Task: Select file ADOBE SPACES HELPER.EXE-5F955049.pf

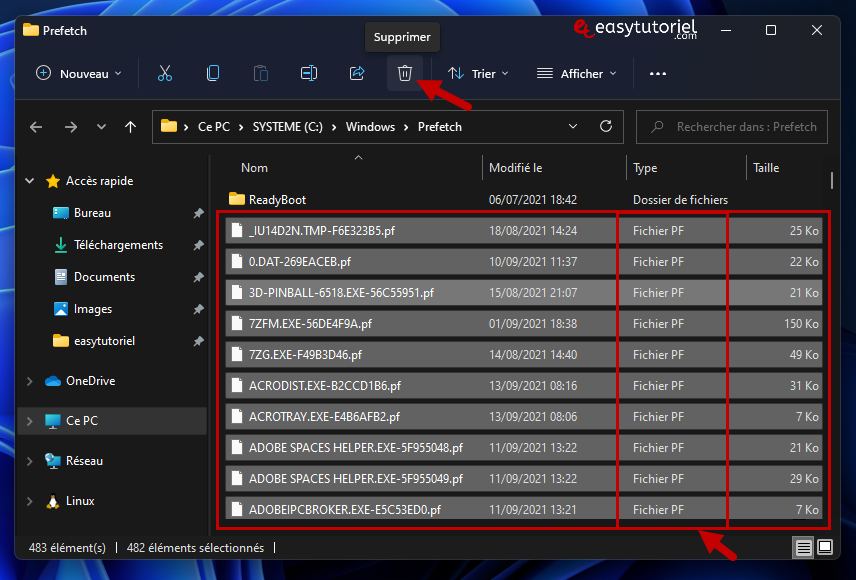Action: coord(524,479)
